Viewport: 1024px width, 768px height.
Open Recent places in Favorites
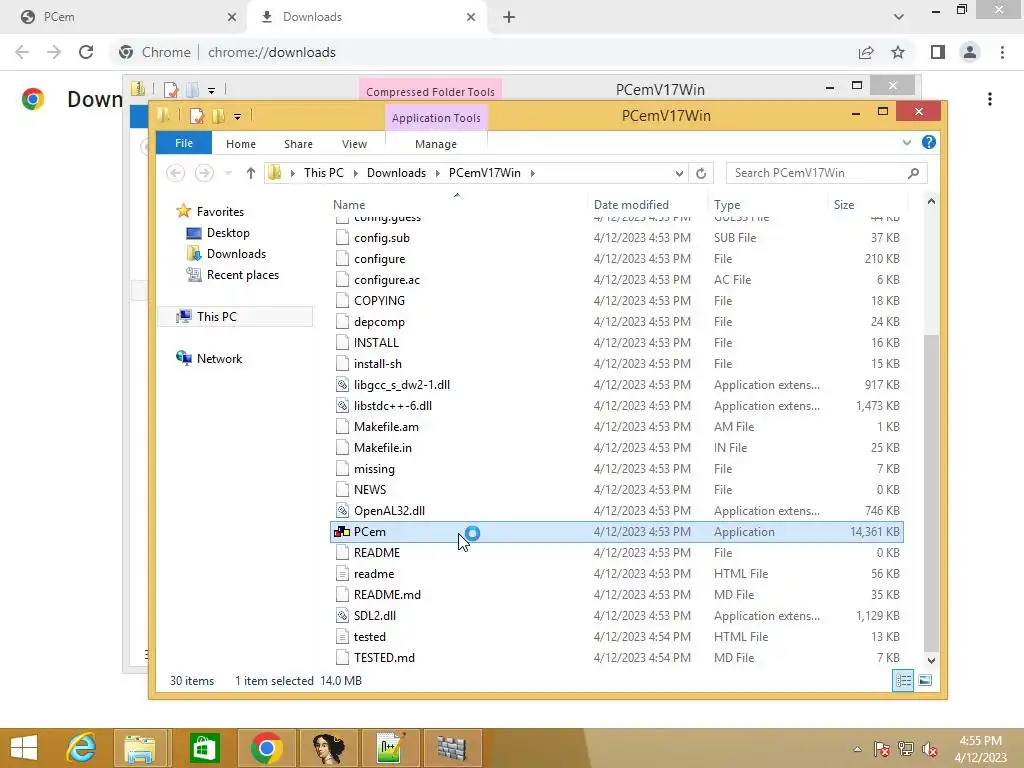point(242,275)
